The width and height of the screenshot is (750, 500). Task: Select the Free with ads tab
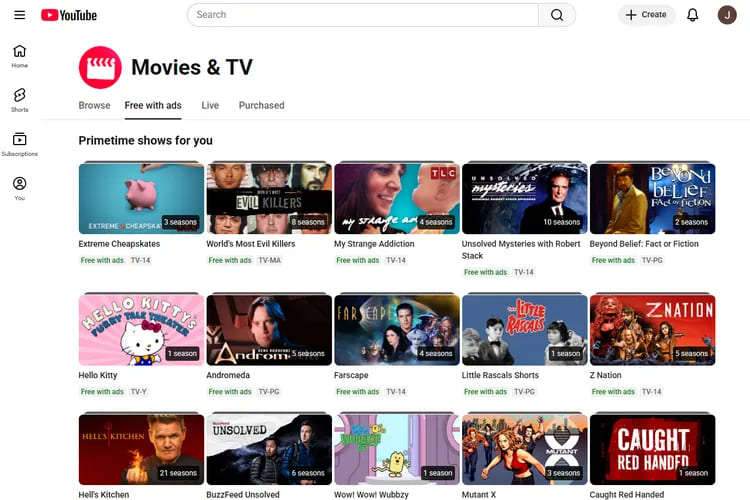[x=153, y=105]
